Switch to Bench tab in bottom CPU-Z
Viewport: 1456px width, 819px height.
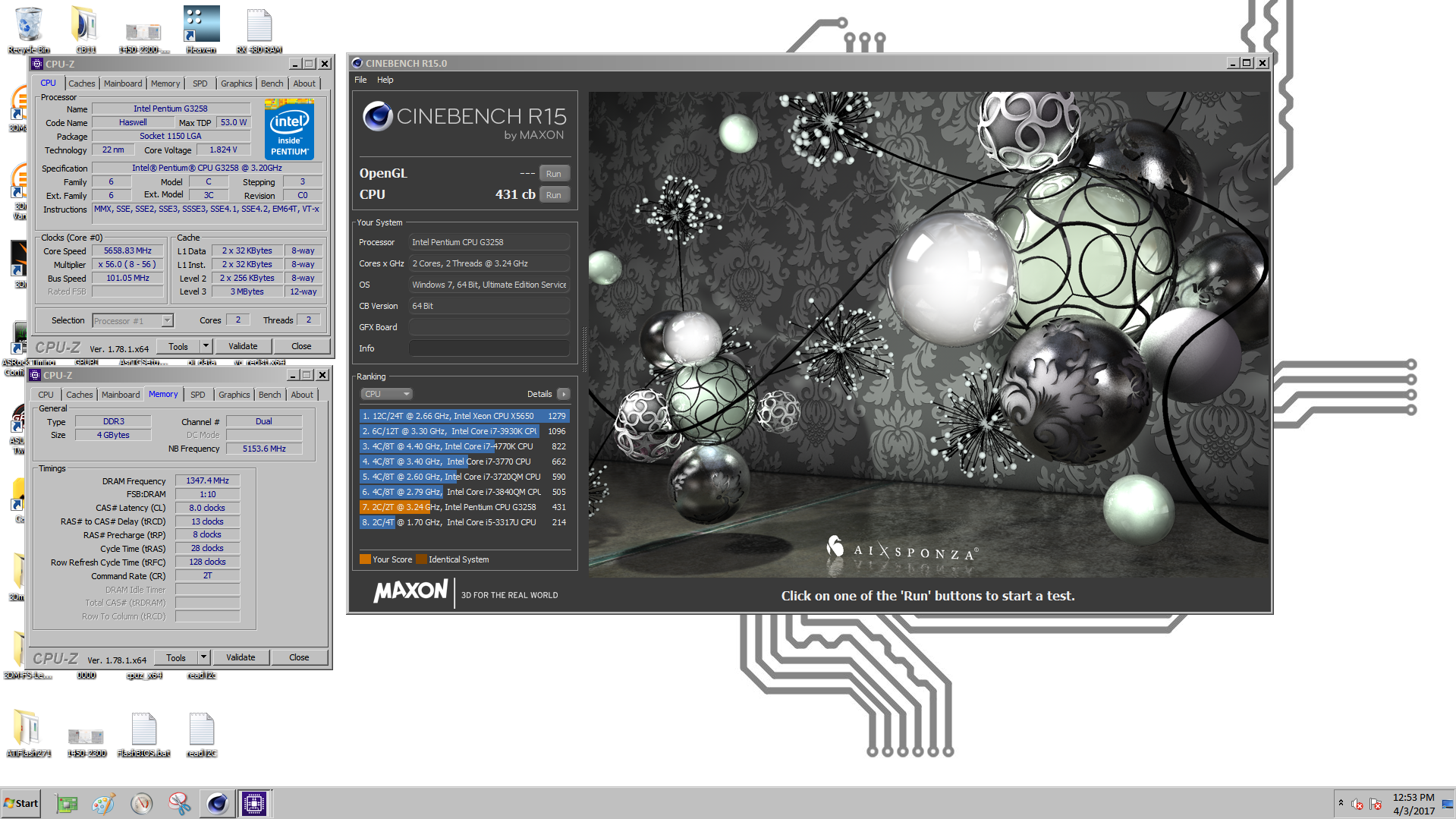(x=269, y=395)
